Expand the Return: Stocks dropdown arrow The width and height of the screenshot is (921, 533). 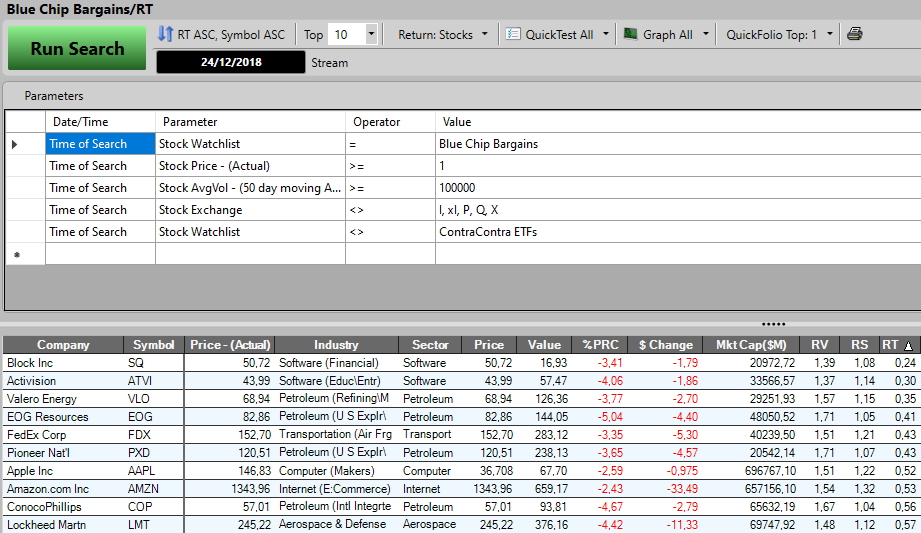(485, 34)
